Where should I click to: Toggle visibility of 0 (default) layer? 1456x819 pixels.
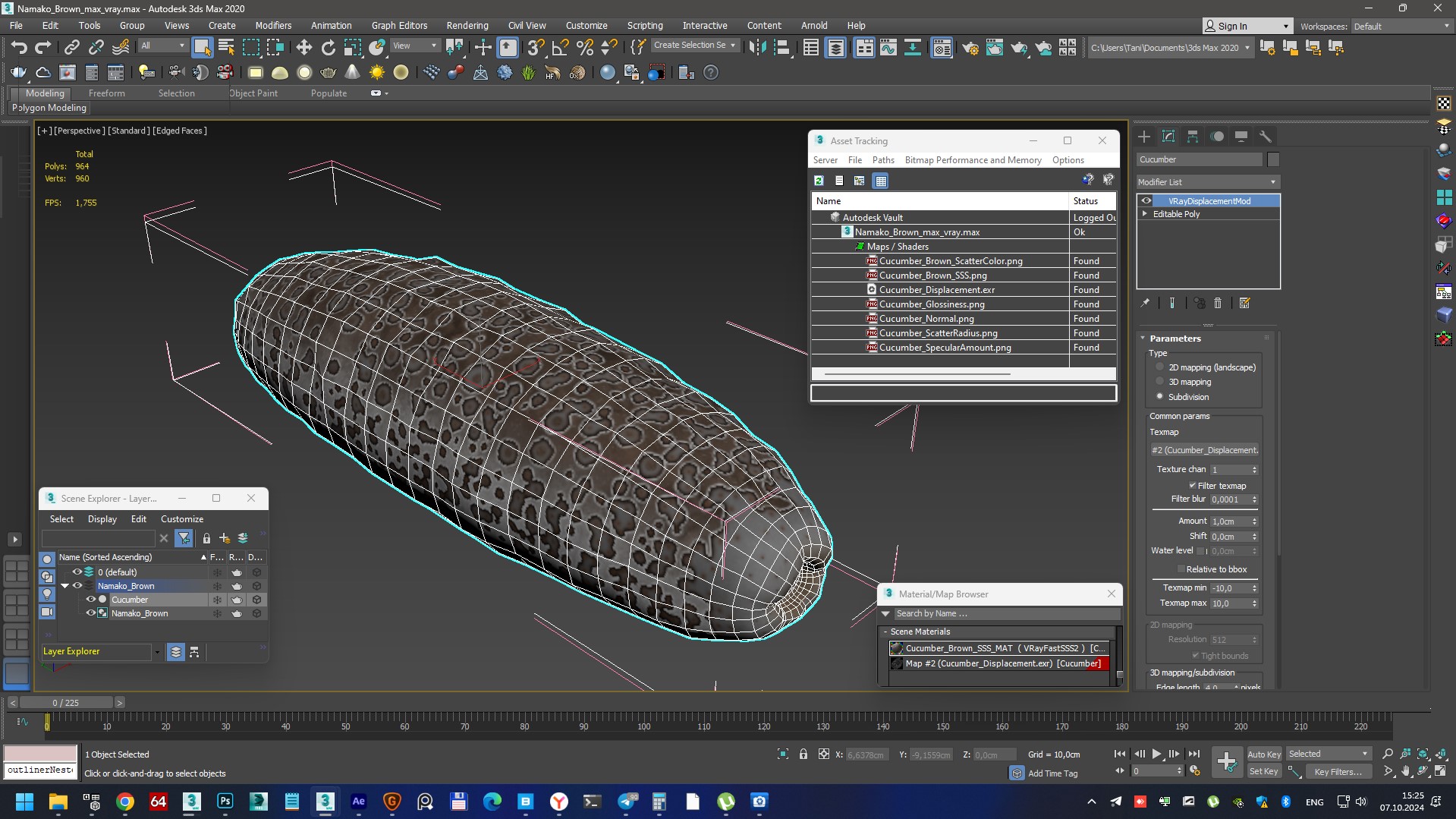(77, 572)
